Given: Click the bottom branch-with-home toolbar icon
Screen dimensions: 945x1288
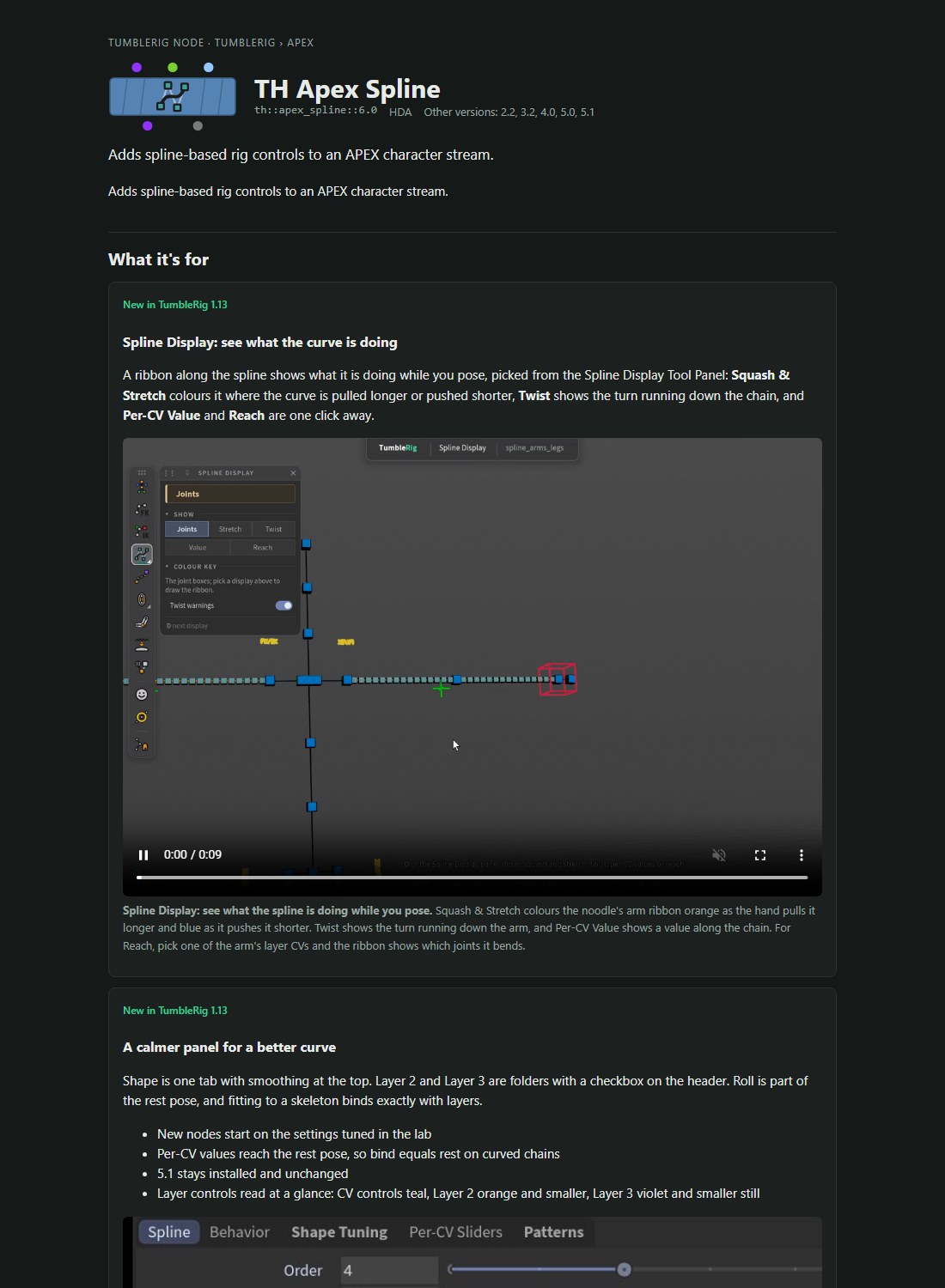Looking at the screenshot, I should [142, 744].
